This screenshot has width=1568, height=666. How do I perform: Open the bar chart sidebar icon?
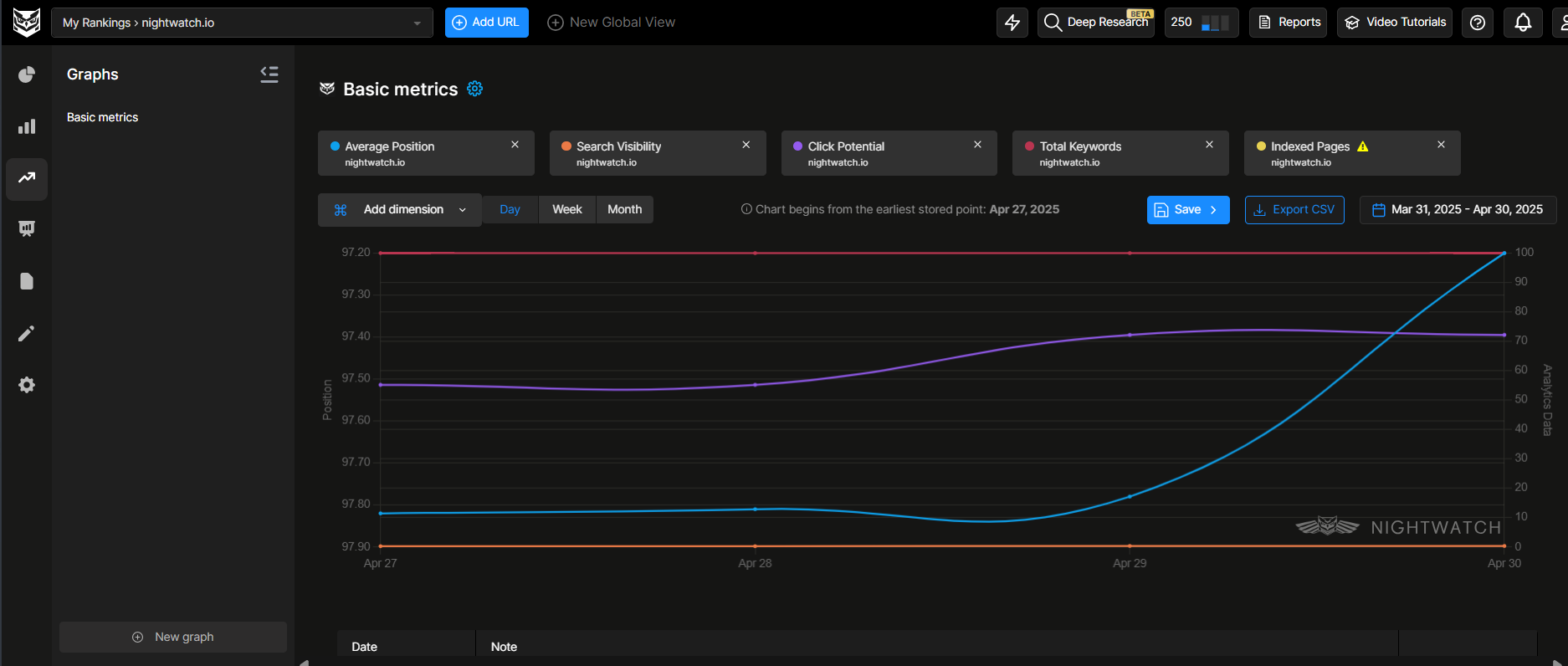27,126
